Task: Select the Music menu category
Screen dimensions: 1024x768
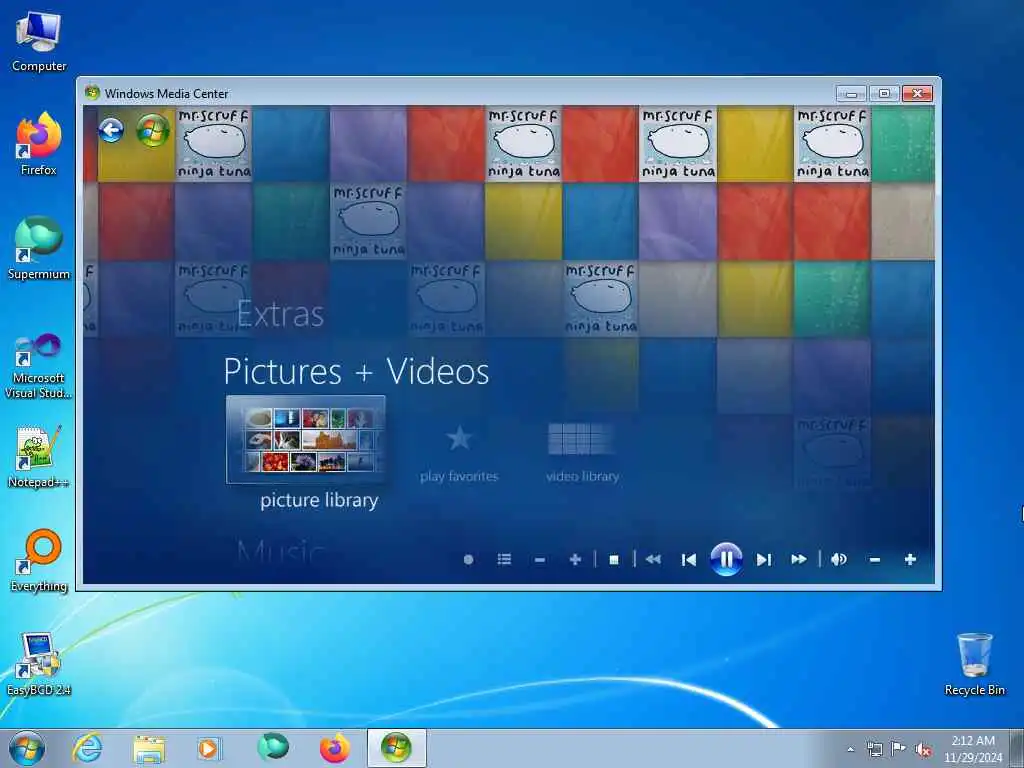Action: click(x=281, y=554)
